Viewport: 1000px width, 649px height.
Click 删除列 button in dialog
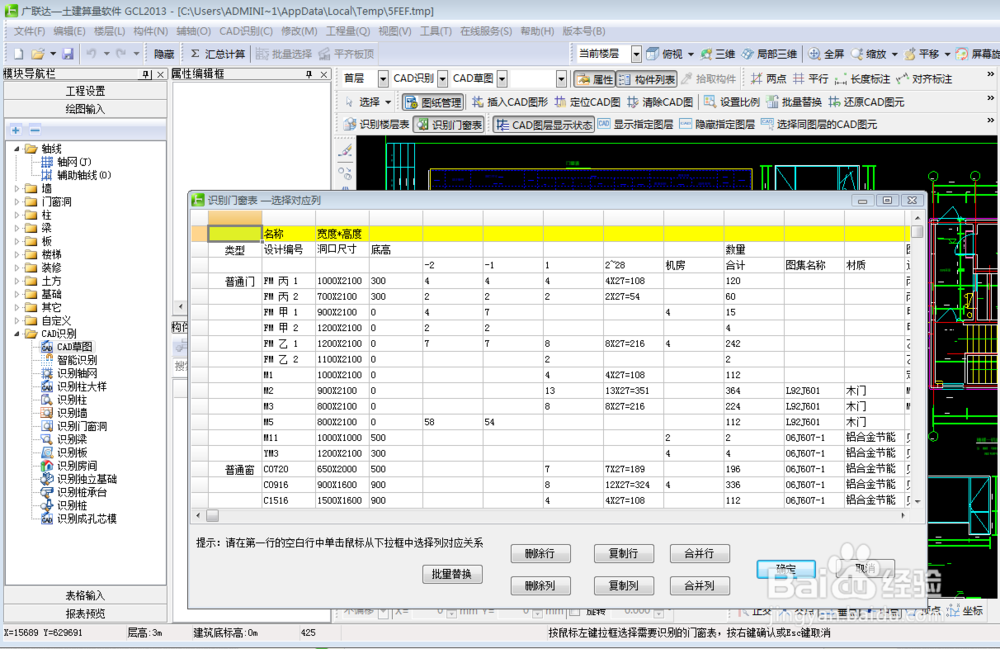(540, 585)
